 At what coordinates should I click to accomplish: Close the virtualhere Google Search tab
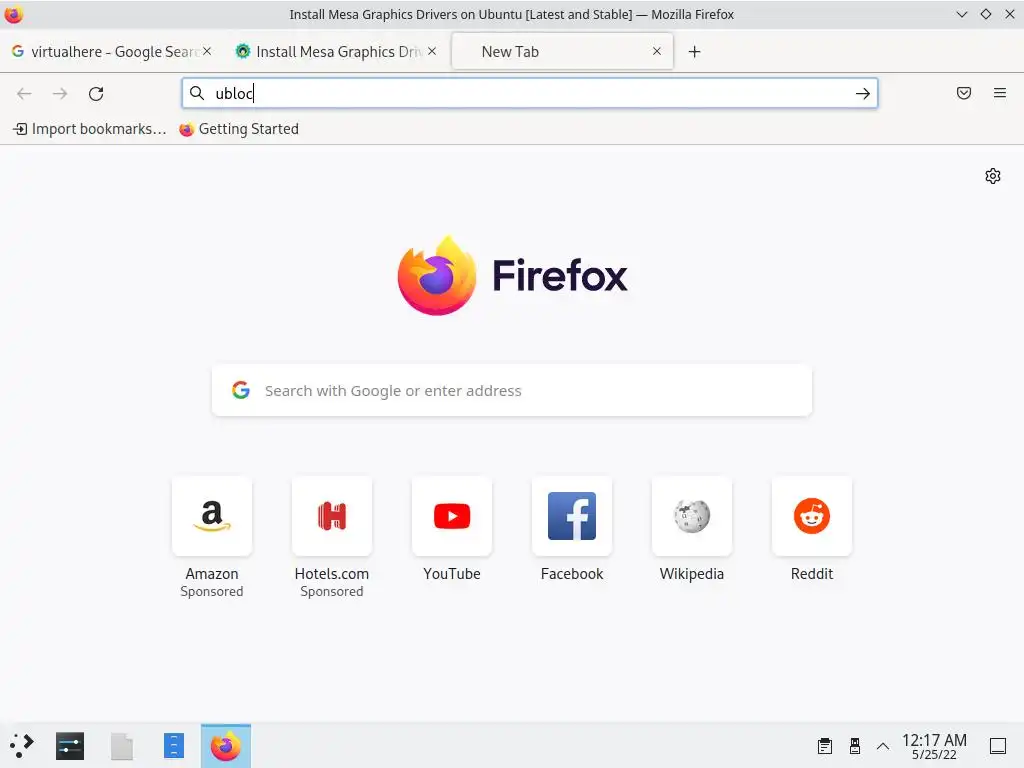point(206,51)
